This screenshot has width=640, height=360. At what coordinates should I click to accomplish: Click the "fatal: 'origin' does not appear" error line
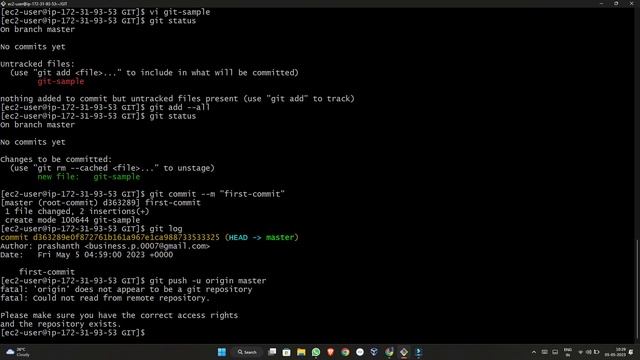click(x=126, y=289)
